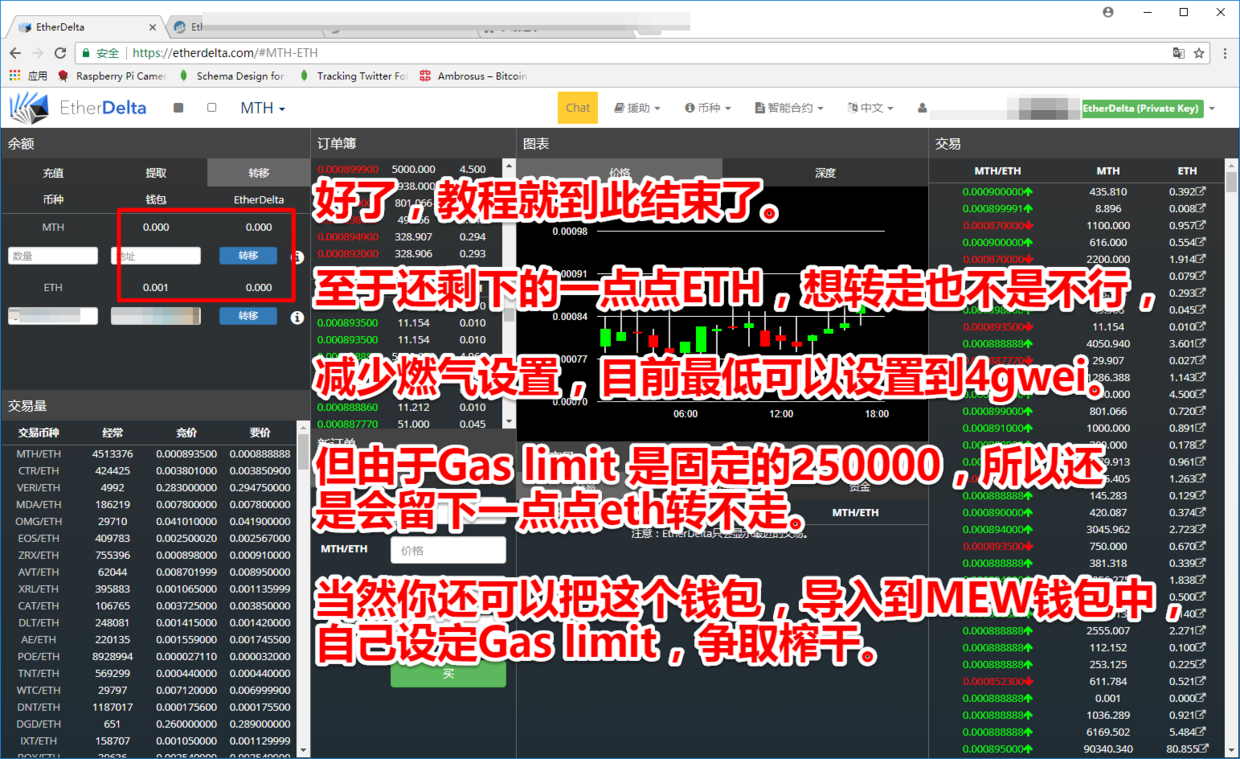Click the address bar URL
1240x759 pixels.
(x=225, y=53)
